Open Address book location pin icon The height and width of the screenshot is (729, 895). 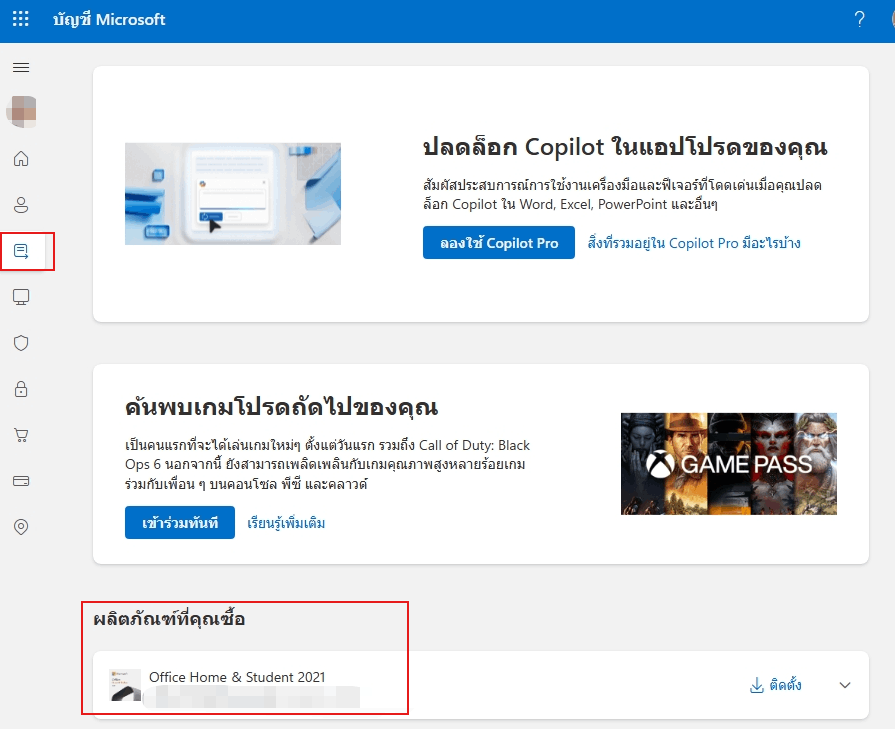[x=21, y=526]
